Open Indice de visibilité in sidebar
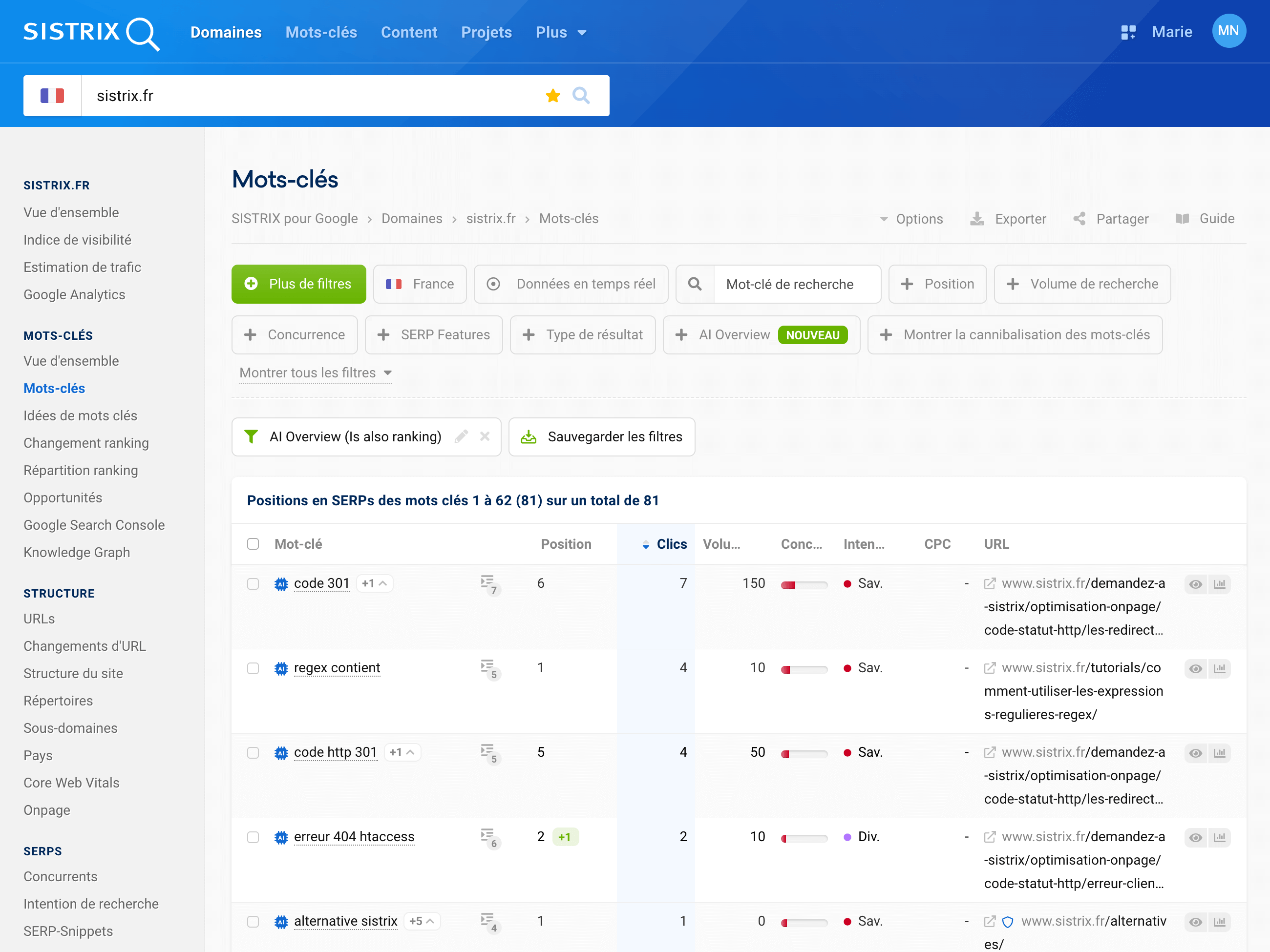 77,240
